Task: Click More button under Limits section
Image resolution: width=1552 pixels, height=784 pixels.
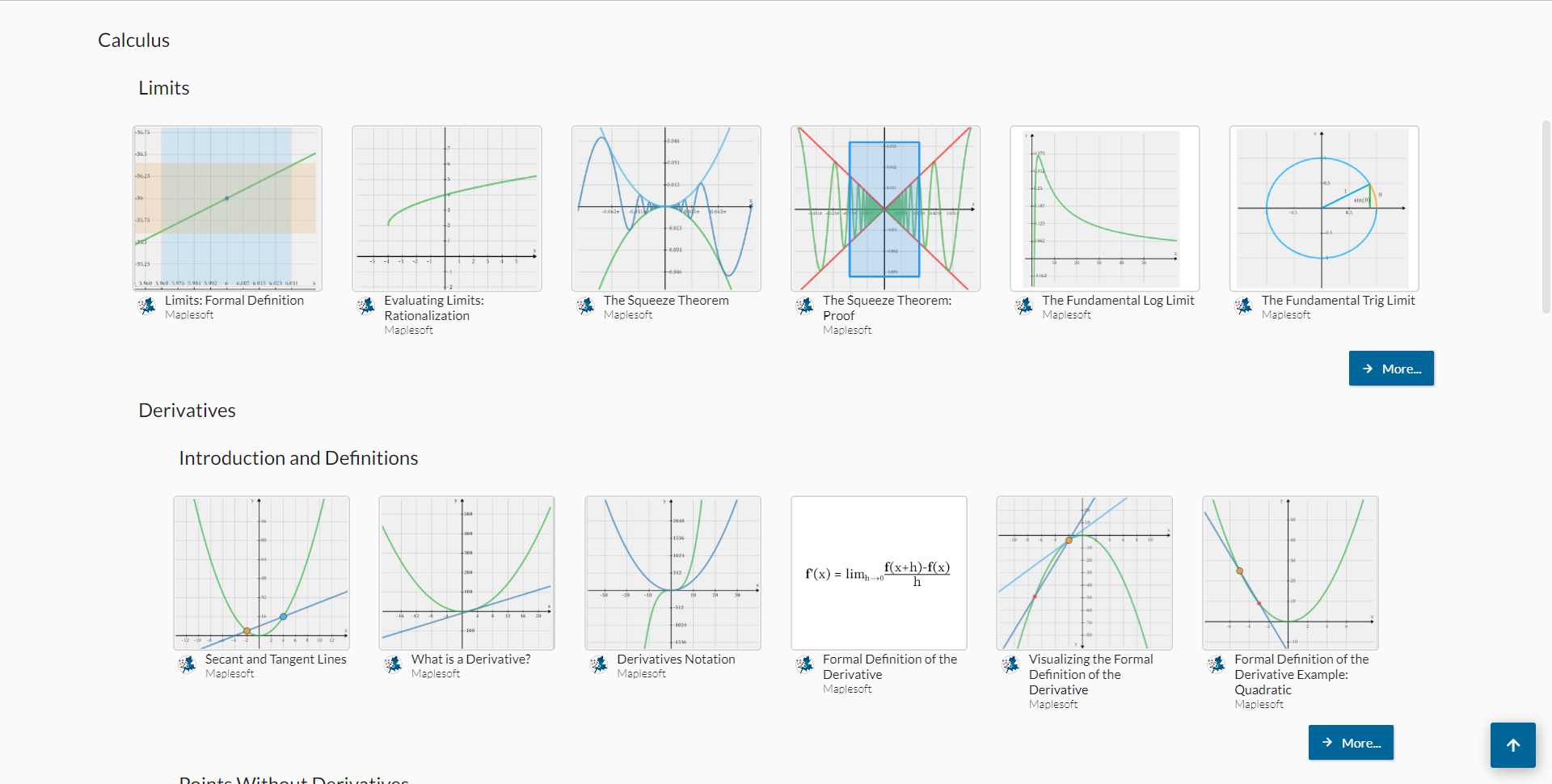Action: click(x=1391, y=369)
